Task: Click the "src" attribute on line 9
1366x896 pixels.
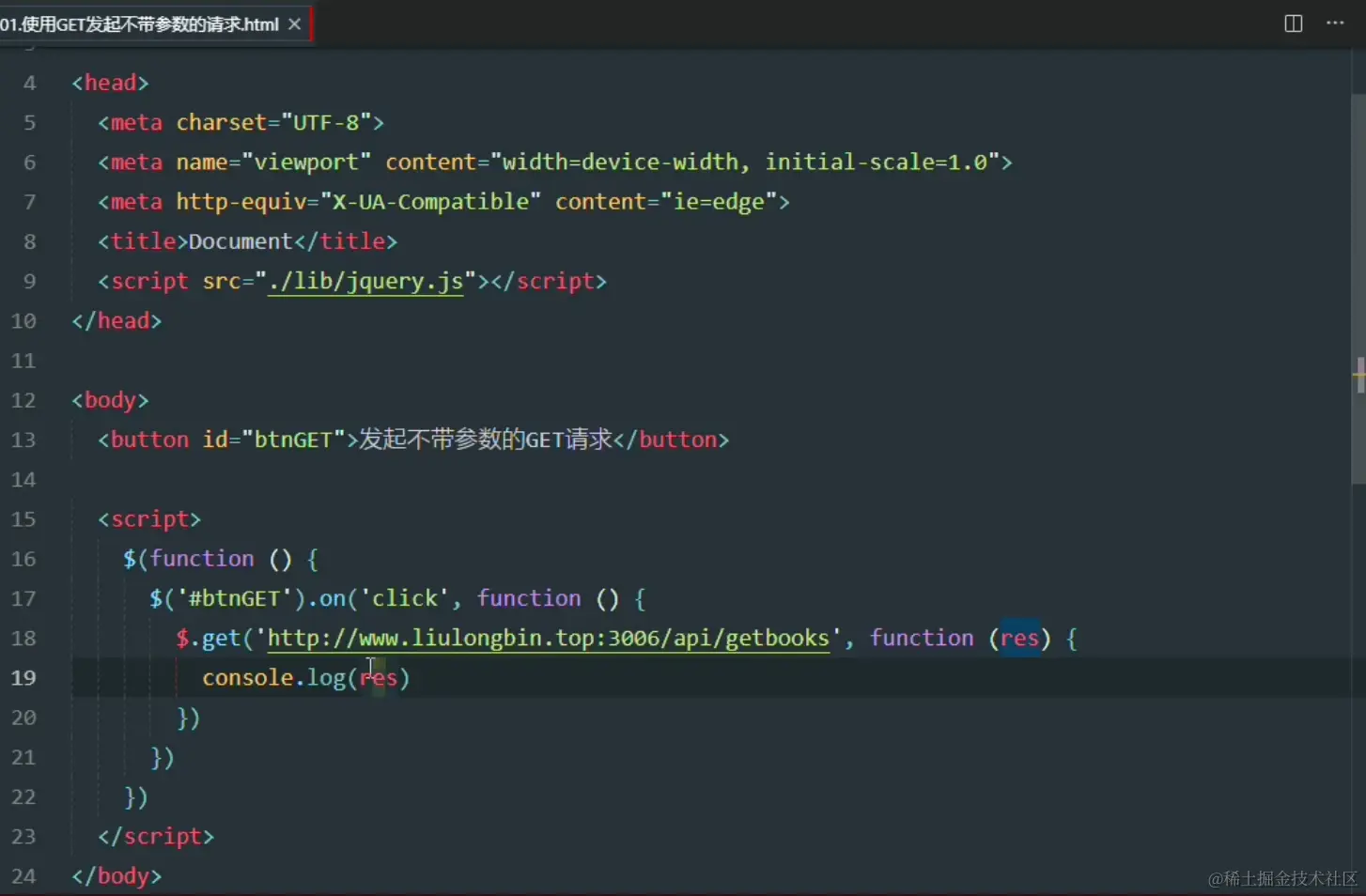Action: pyautogui.click(x=222, y=282)
